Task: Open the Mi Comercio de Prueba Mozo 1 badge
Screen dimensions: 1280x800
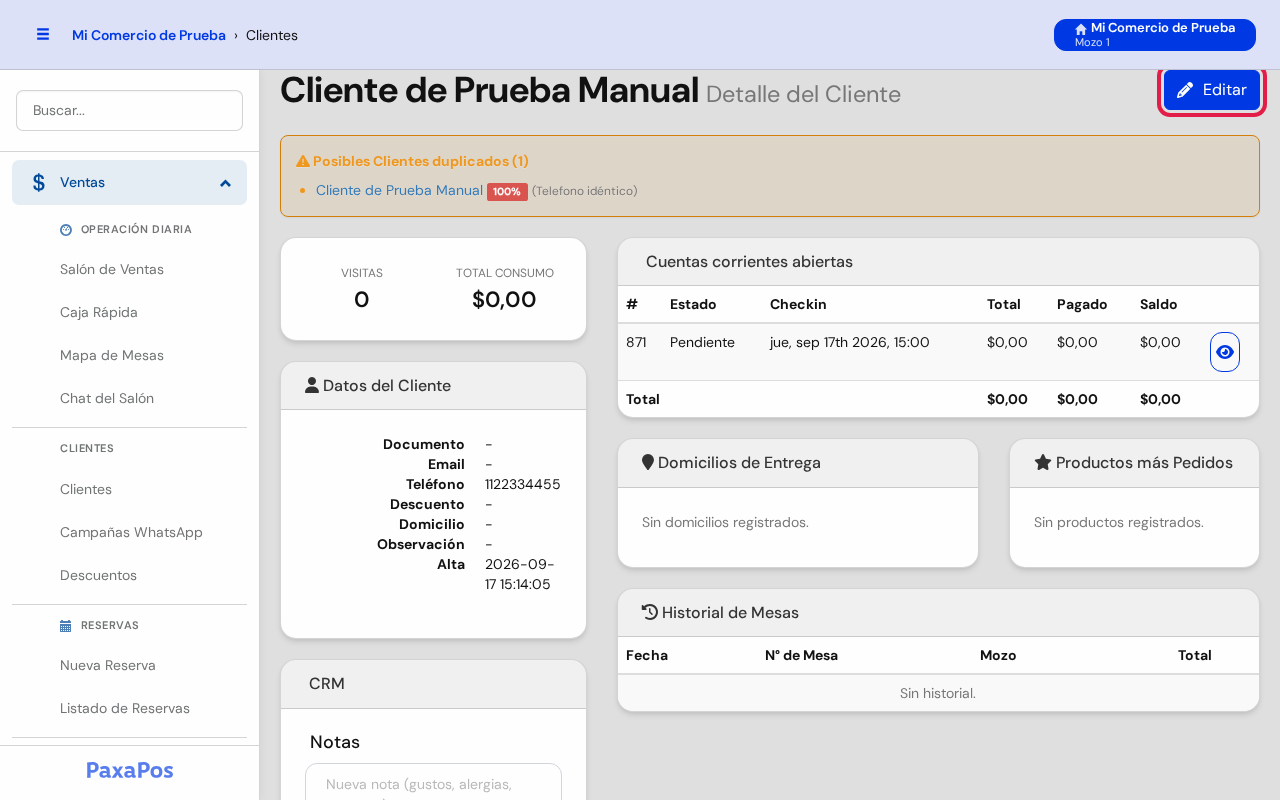Action: [1155, 35]
